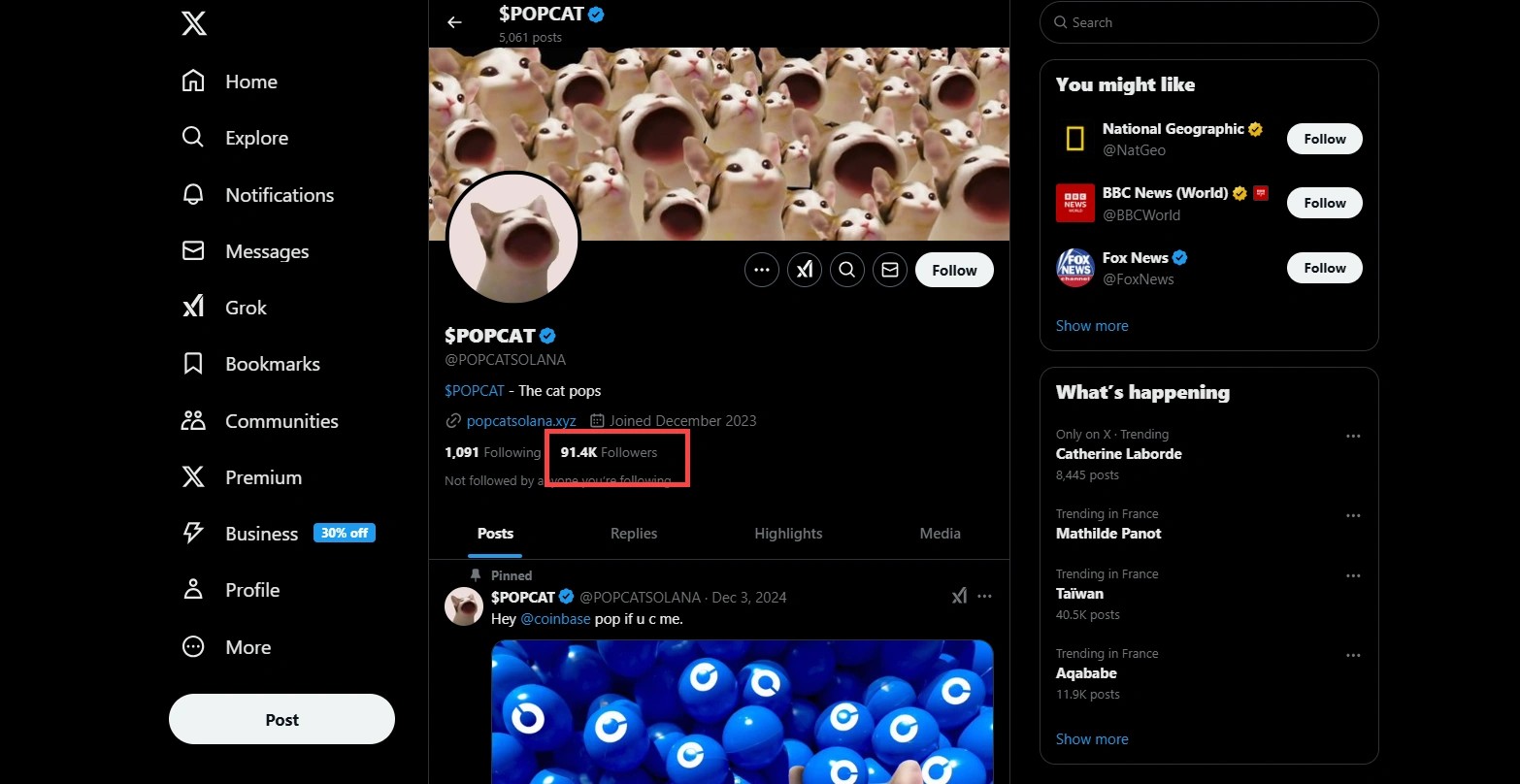Open the 1,091 Following list
The width and height of the screenshot is (1520, 784).
coord(492,452)
